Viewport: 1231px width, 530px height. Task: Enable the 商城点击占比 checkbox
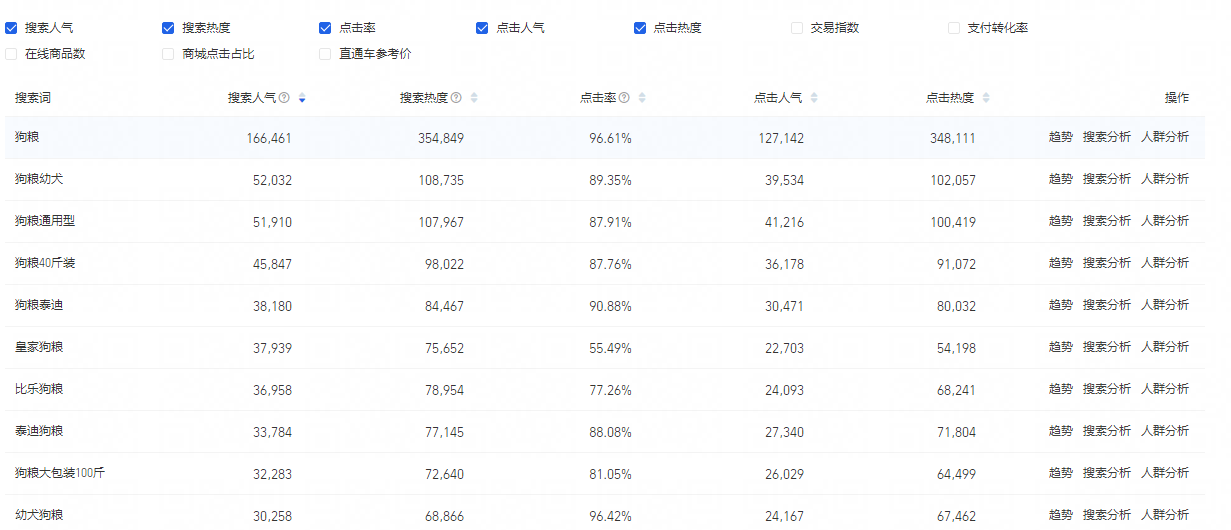coord(168,54)
